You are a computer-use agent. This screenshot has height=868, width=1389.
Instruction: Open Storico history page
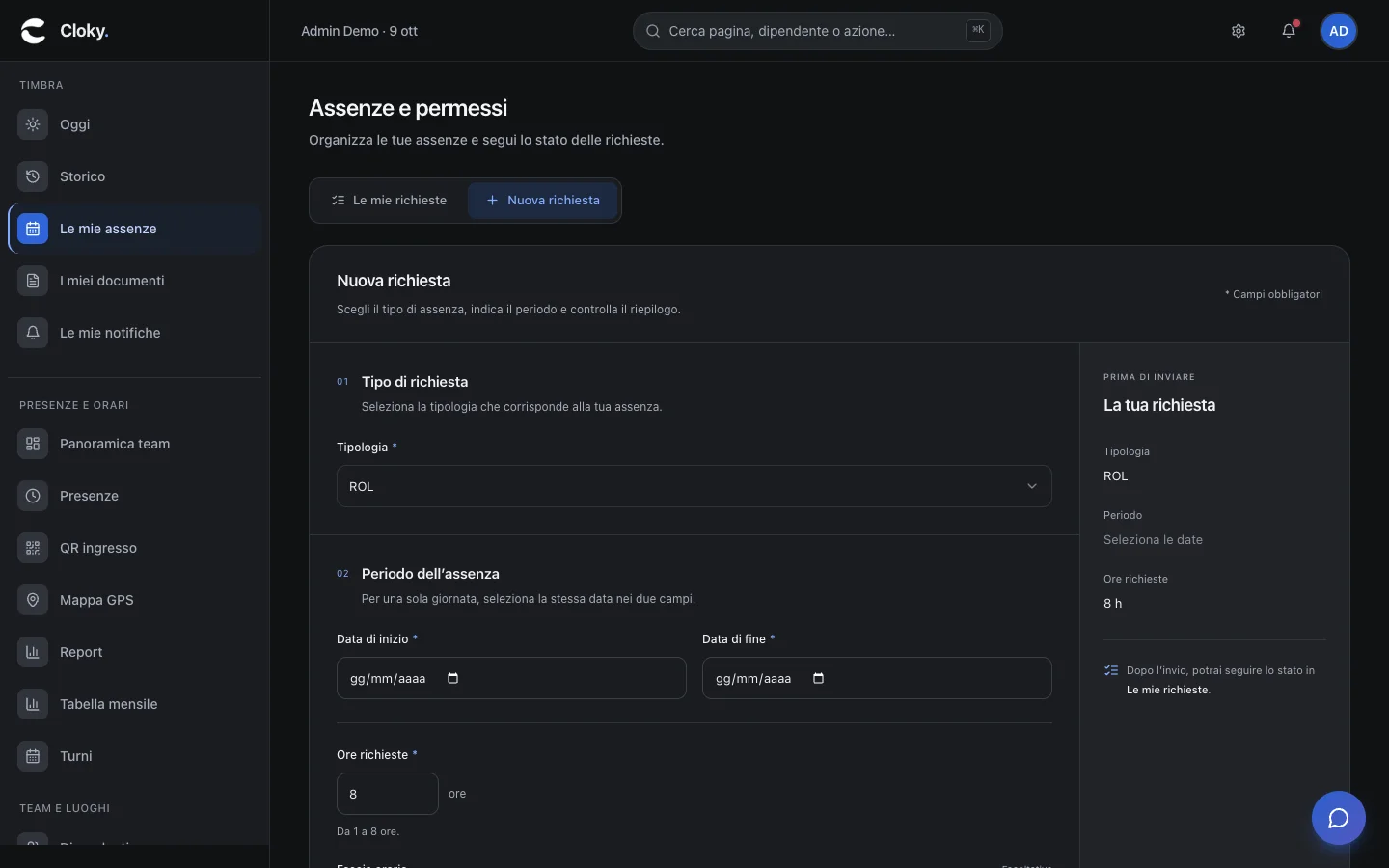point(135,176)
